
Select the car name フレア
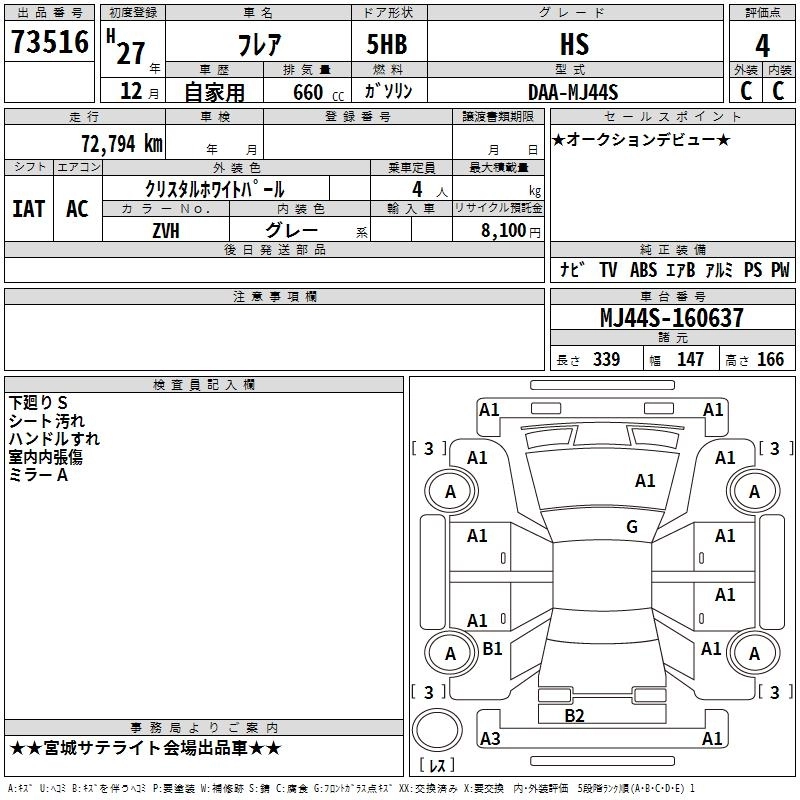259,44
